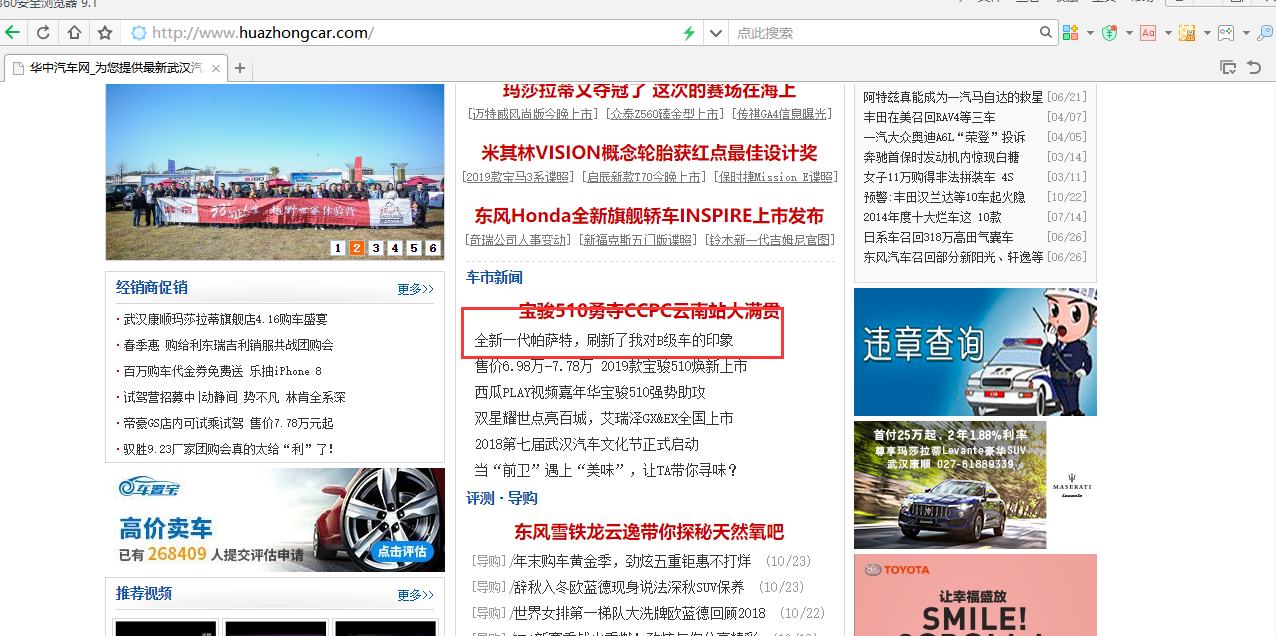Show carousel slide 4
Screen dimensions: 1276x636
(x=395, y=248)
